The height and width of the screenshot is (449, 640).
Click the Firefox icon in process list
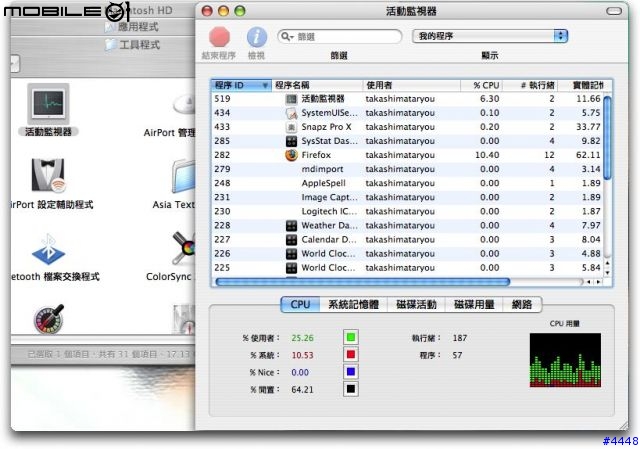tap(291, 155)
